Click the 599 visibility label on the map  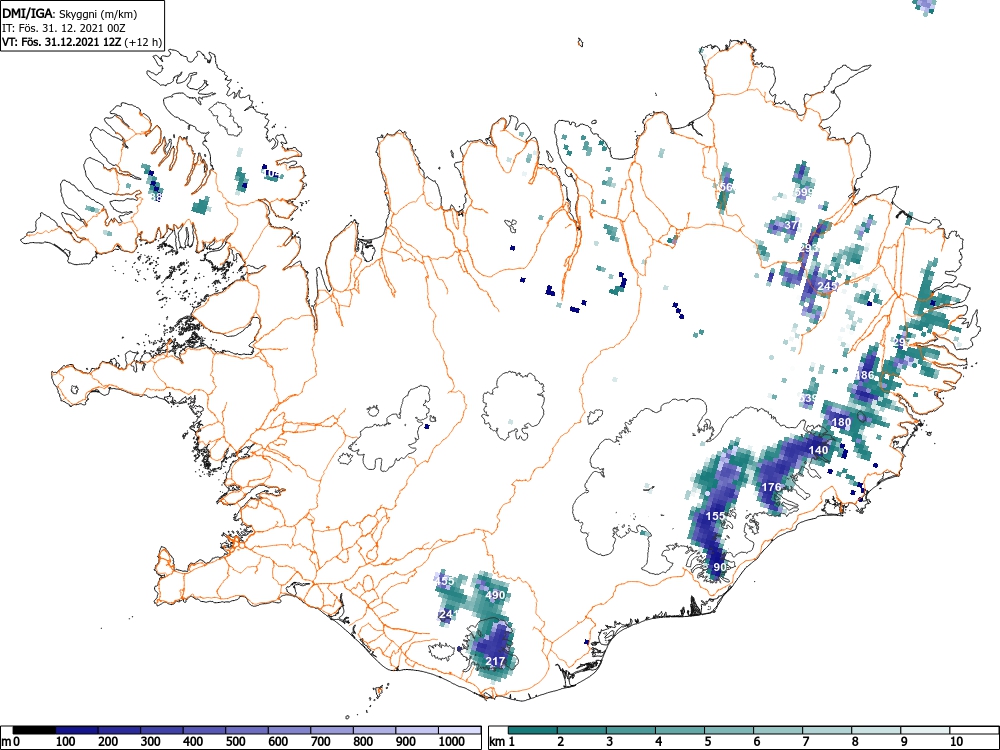tap(804, 192)
